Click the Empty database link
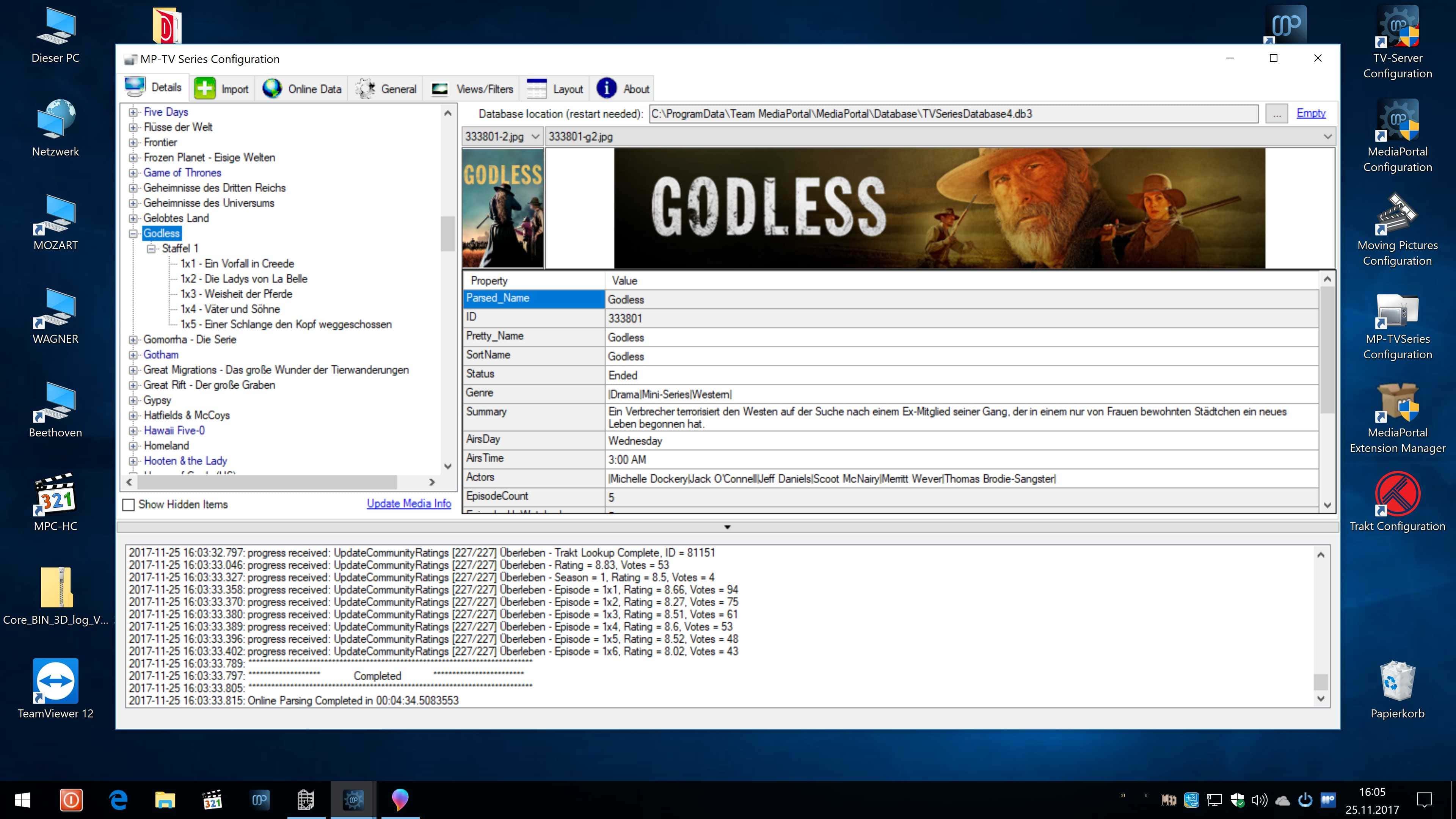The height and width of the screenshot is (819, 1456). (x=1311, y=113)
